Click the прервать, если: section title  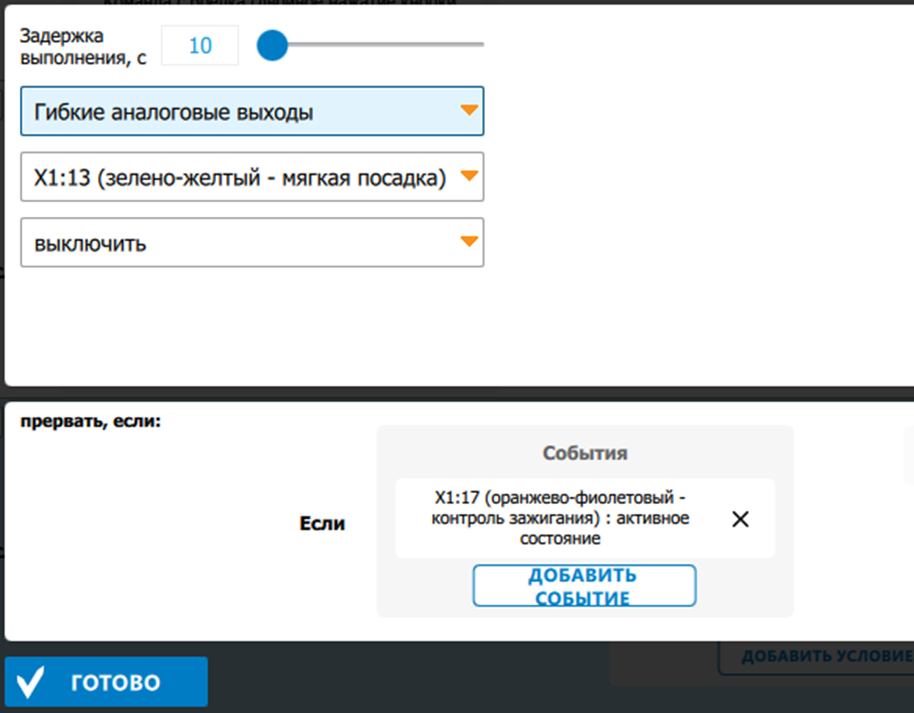90,421
